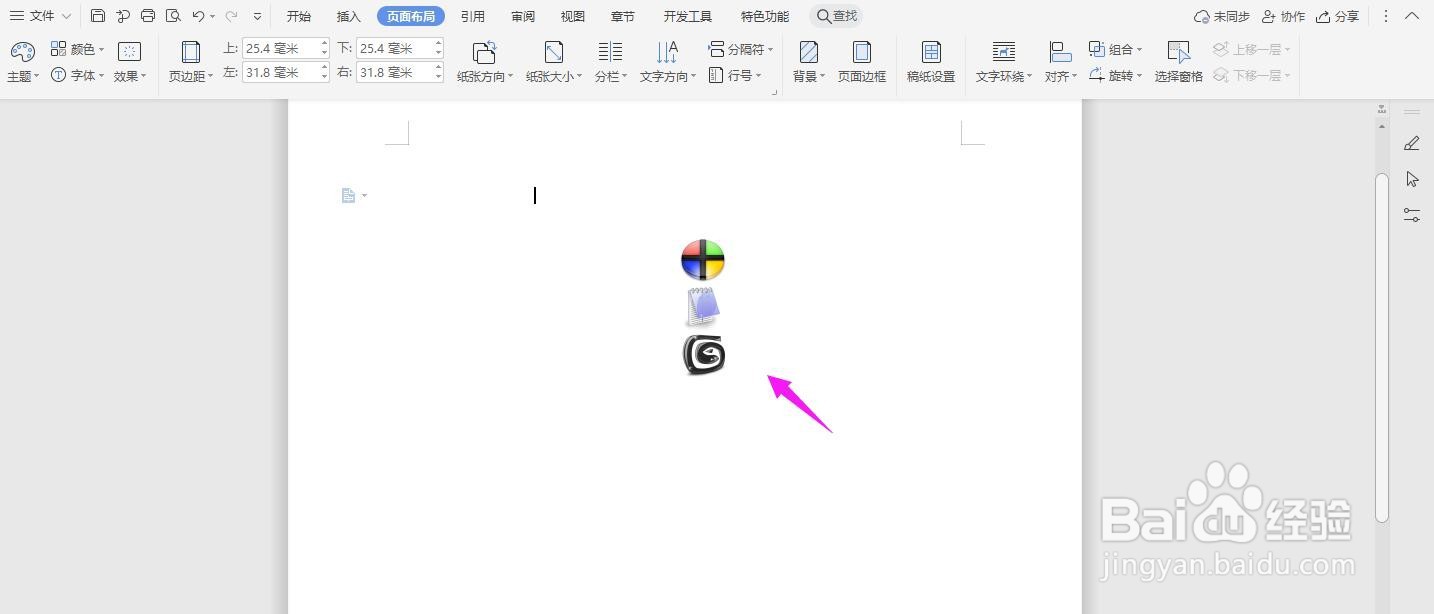Open the 页边距 (Margins) menu

[190, 62]
